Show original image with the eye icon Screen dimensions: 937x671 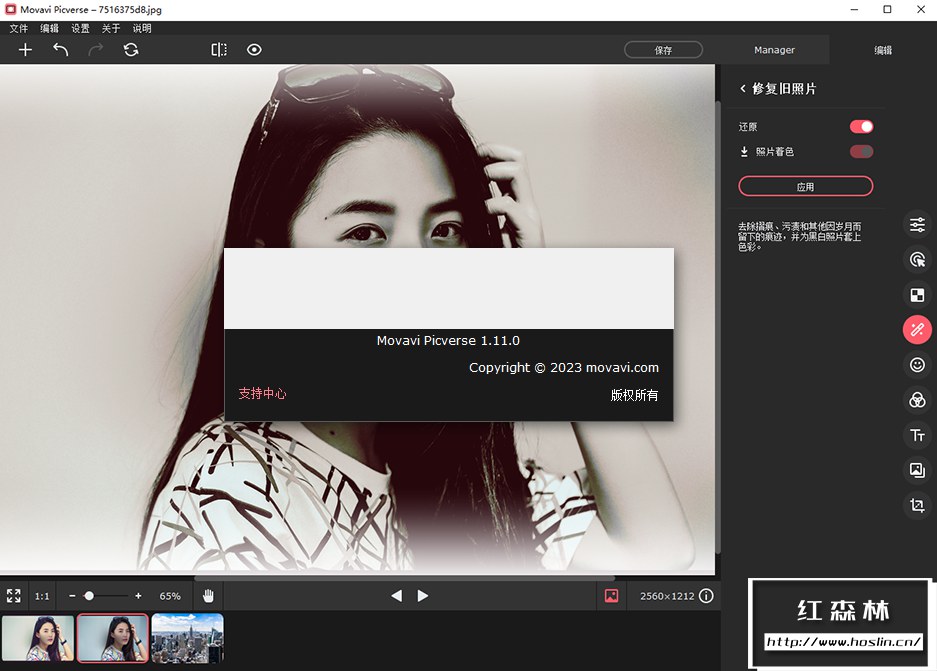coord(254,50)
